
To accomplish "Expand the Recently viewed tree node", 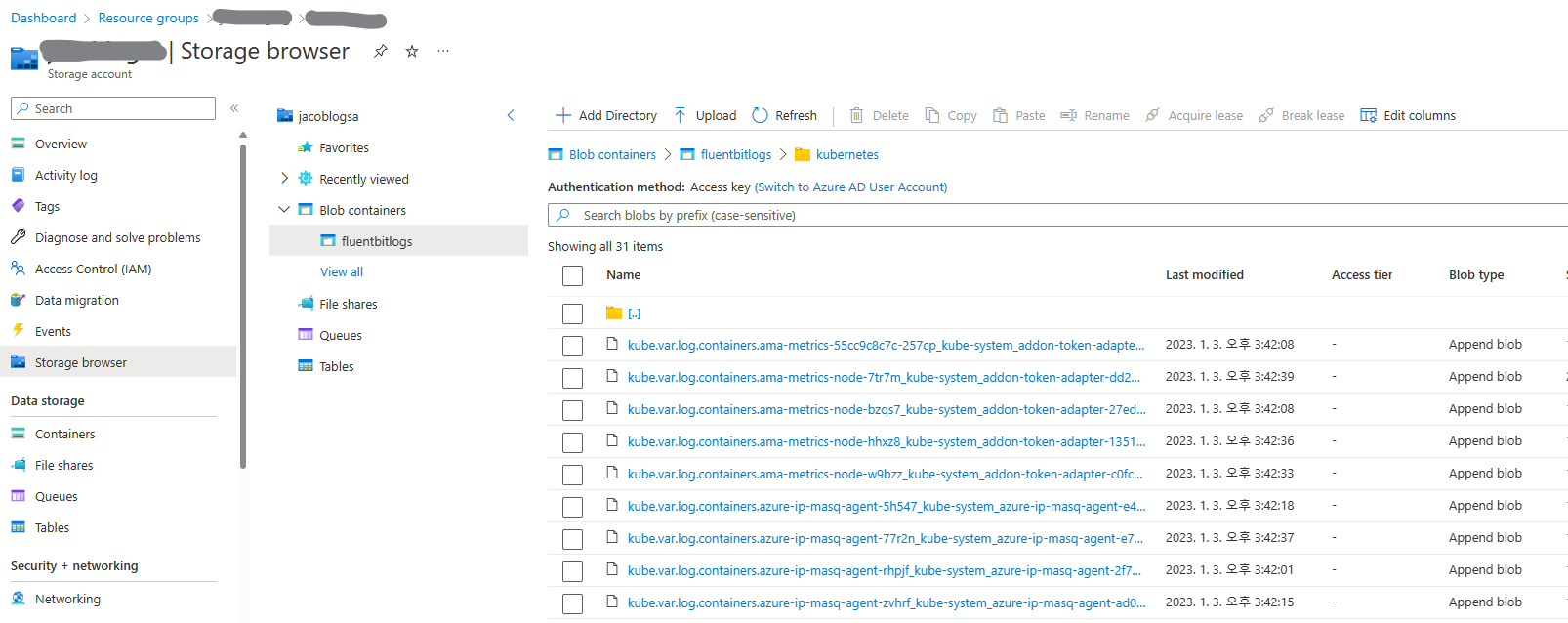I will (x=284, y=178).
